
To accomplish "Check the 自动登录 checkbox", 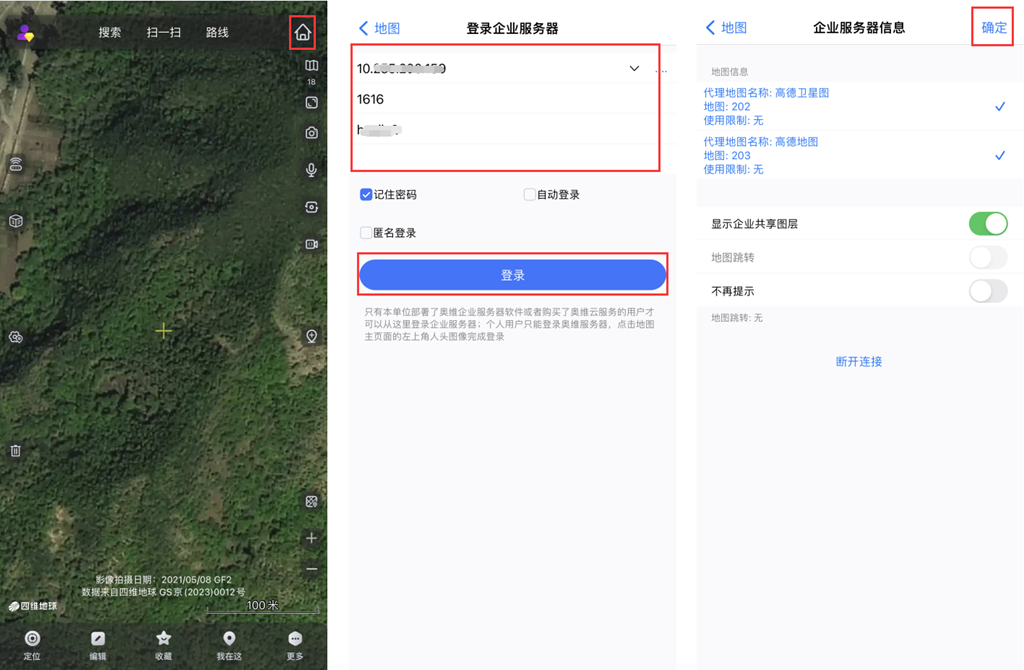I will [529, 195].
